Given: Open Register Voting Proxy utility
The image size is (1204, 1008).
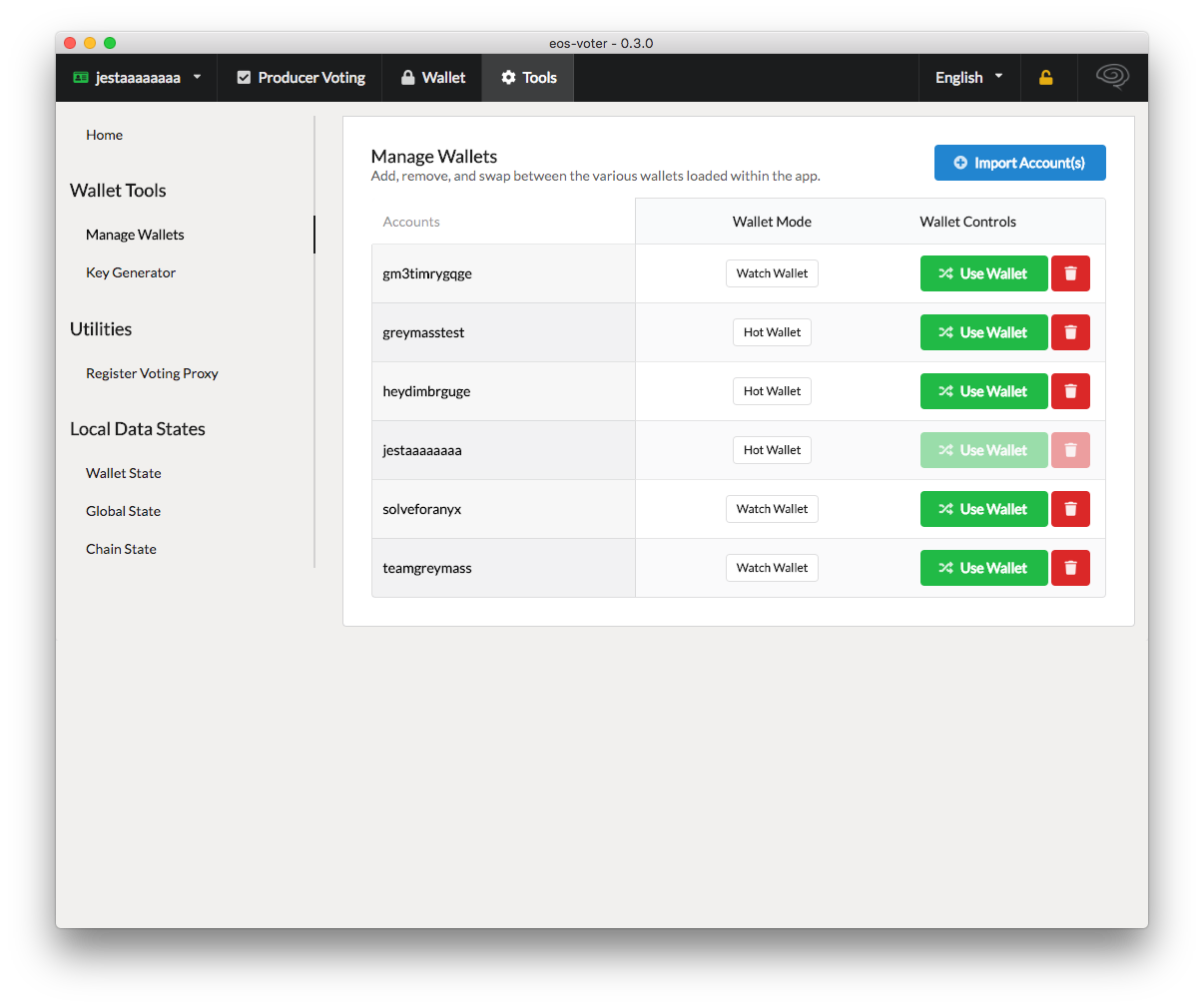Looking at the screenshot, I should (152, 373).
